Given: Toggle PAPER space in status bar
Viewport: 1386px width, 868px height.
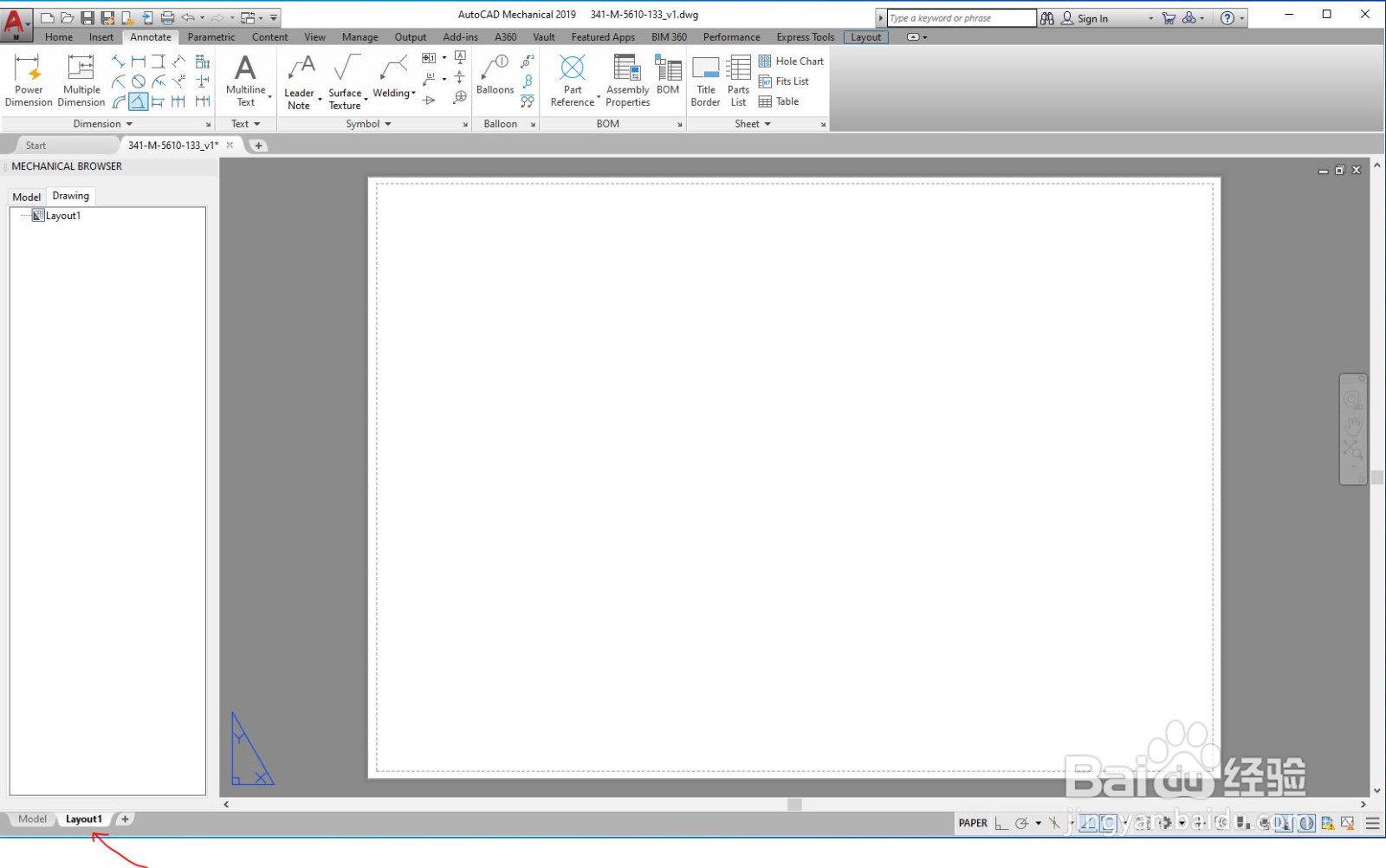Looking at the screenshot, I should (x=973, y=823).
